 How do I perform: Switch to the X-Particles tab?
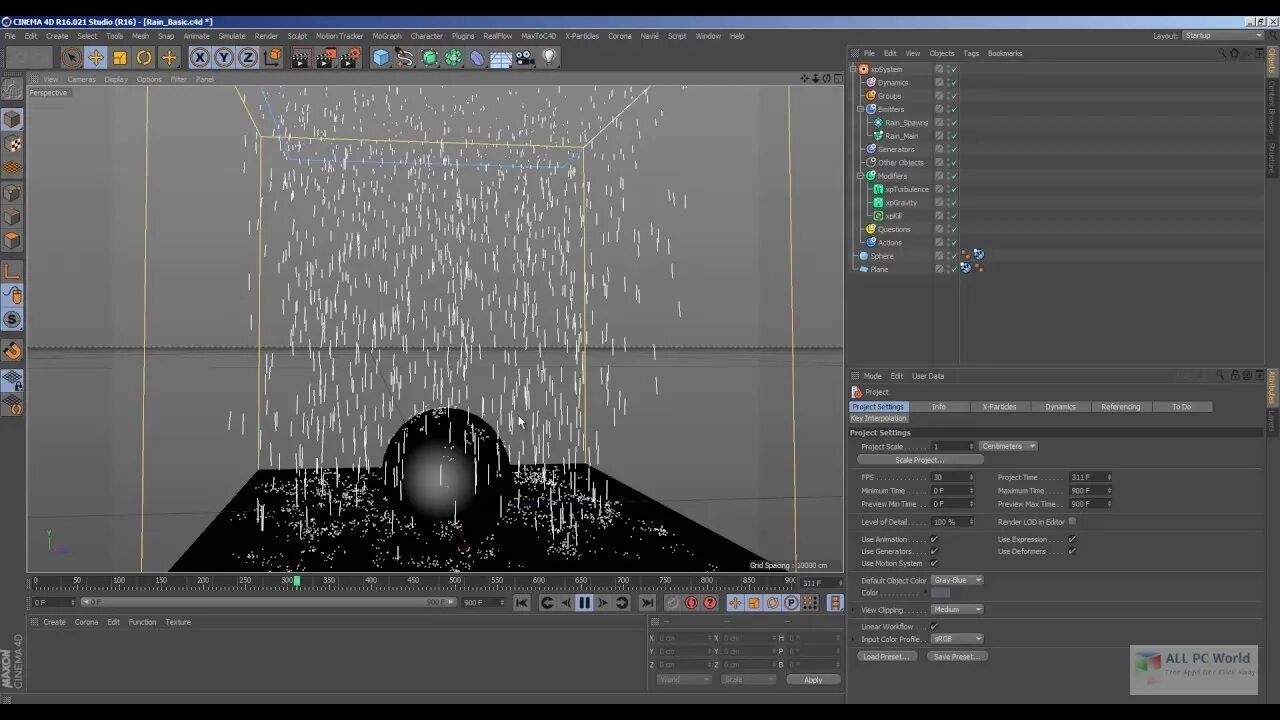point(999,407)
